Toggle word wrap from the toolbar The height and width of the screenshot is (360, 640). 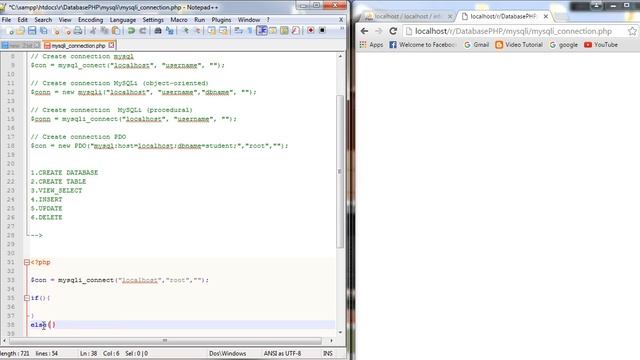click(x=238, y=31)
